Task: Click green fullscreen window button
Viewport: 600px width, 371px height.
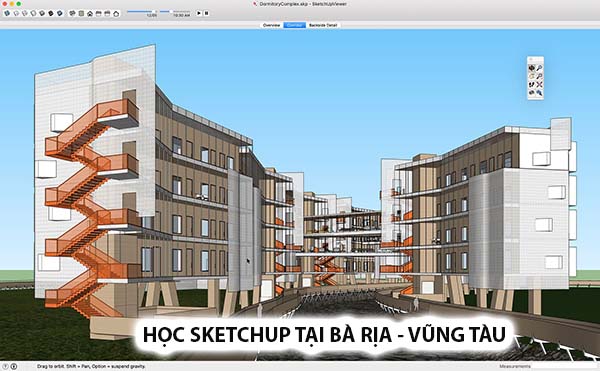Action: click(18, 4)
